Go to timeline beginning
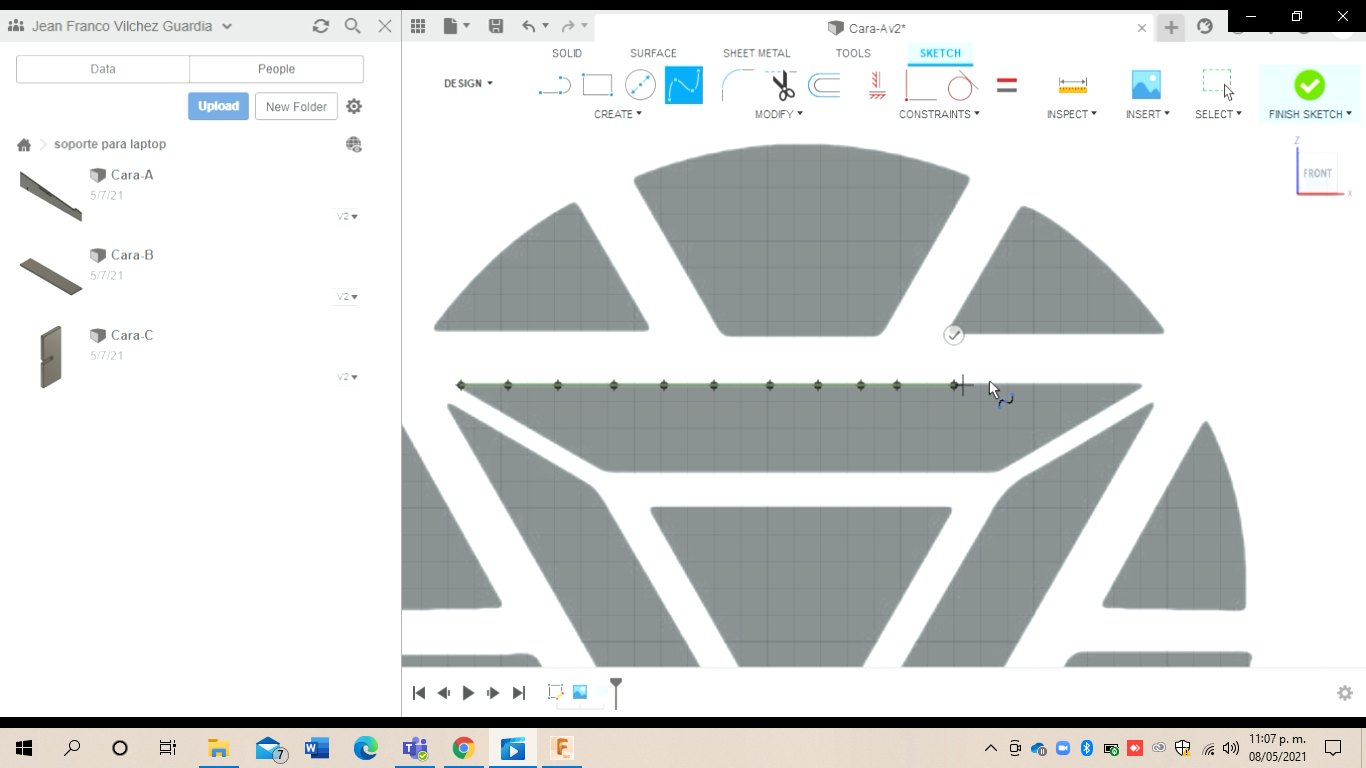 click(x=419, y=693)
